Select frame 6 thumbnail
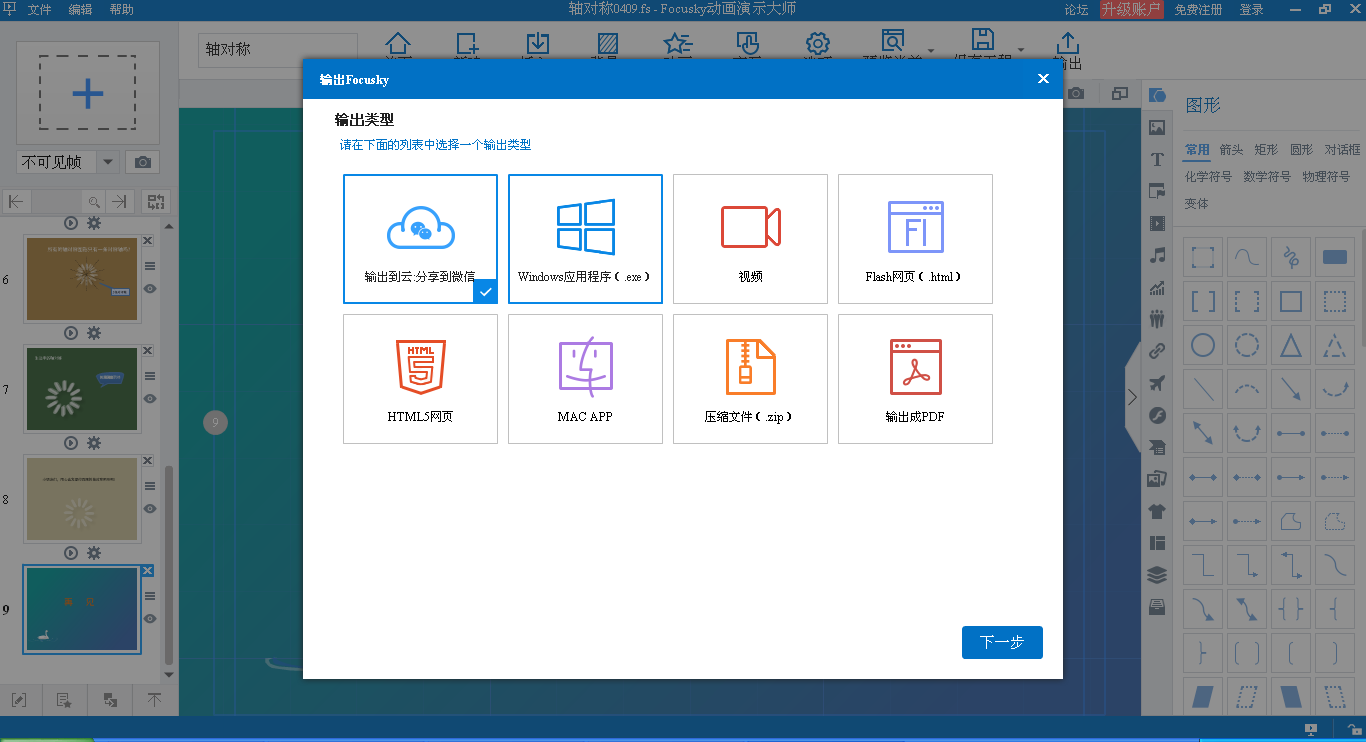 (x=82, y=278)
